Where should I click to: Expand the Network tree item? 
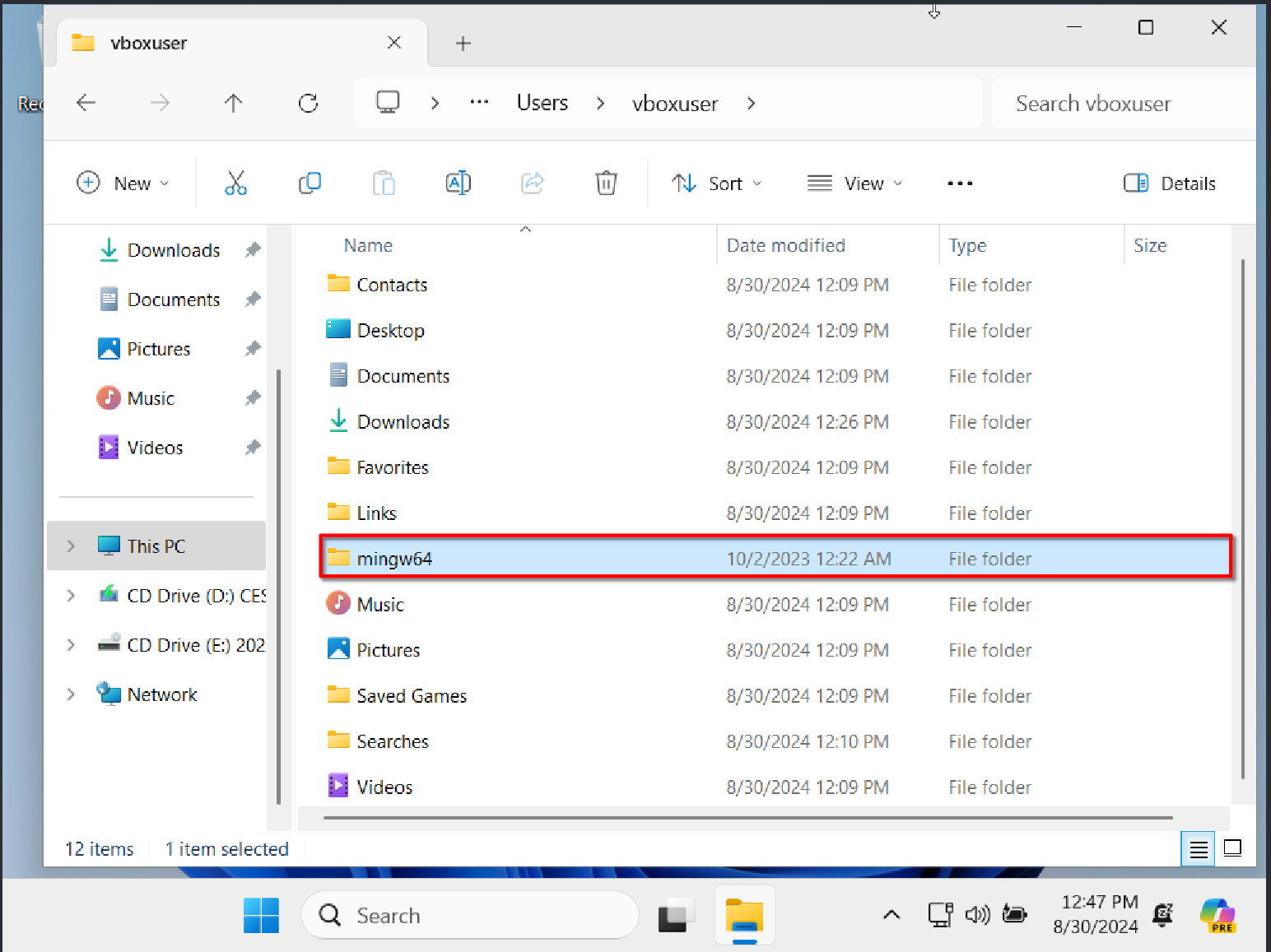tap(71, 694)
